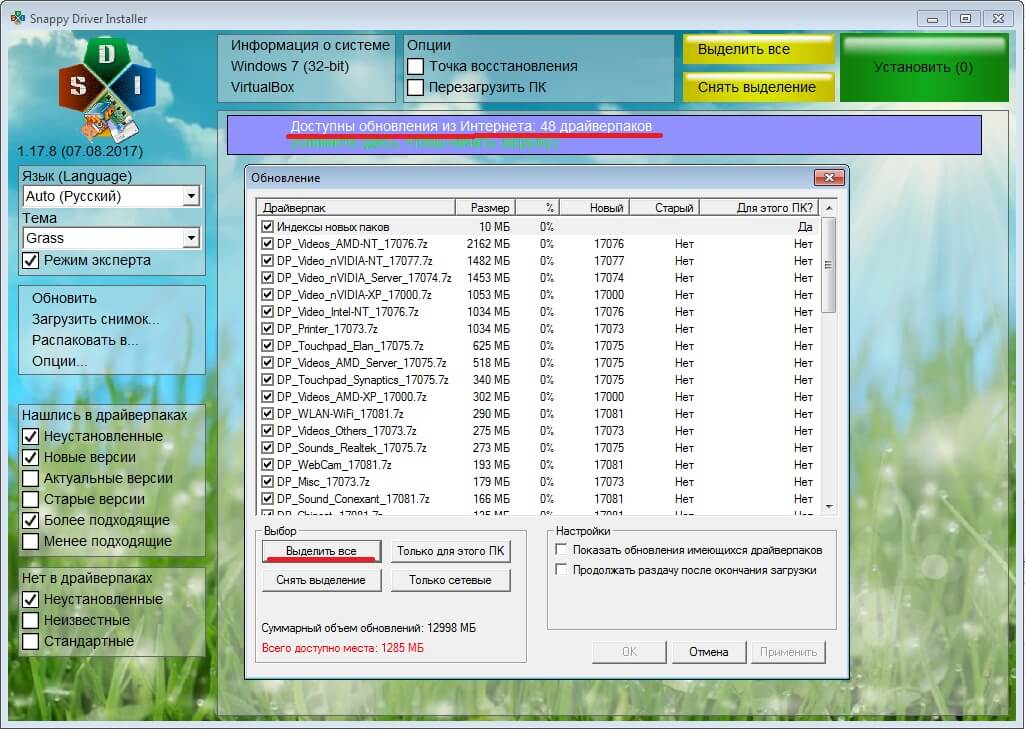Click version text 1.17.8 (07.08.2017)
The height and width of the screenshot is (730, 1025).
80,152
